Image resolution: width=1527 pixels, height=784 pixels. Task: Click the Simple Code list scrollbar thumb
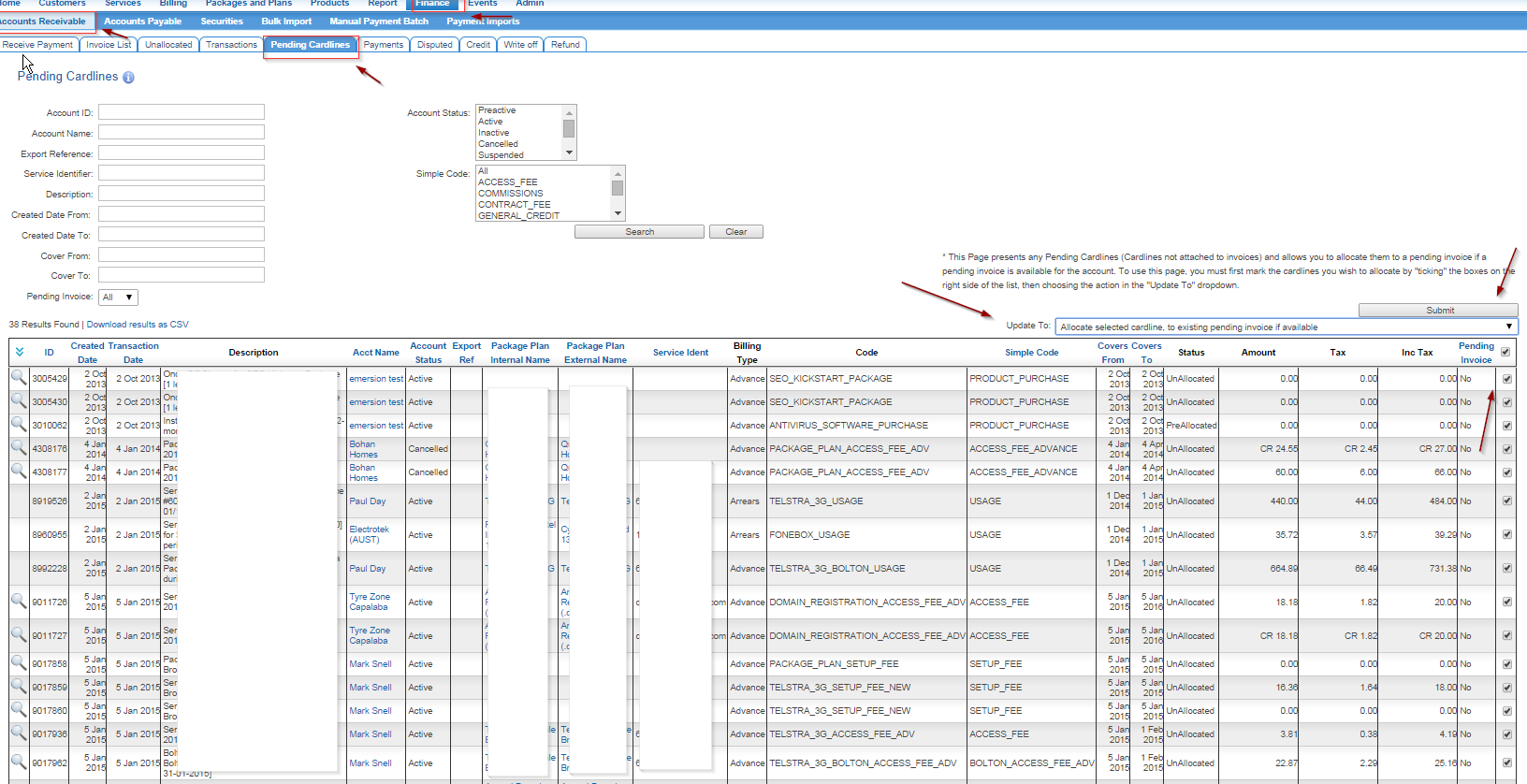click(x=618, y=188)
